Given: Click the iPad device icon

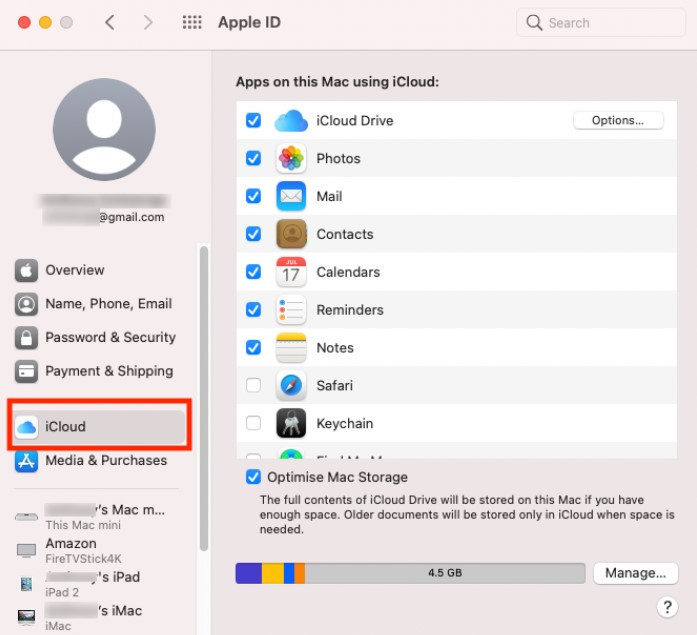Looking at the screenshot, I should [26, 584].
